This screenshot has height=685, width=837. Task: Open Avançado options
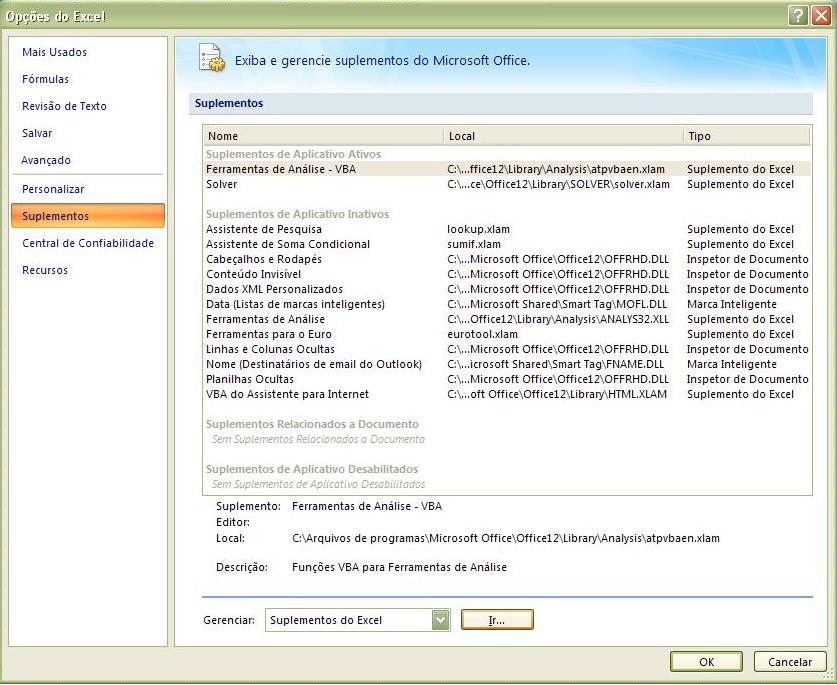(46, 160)
